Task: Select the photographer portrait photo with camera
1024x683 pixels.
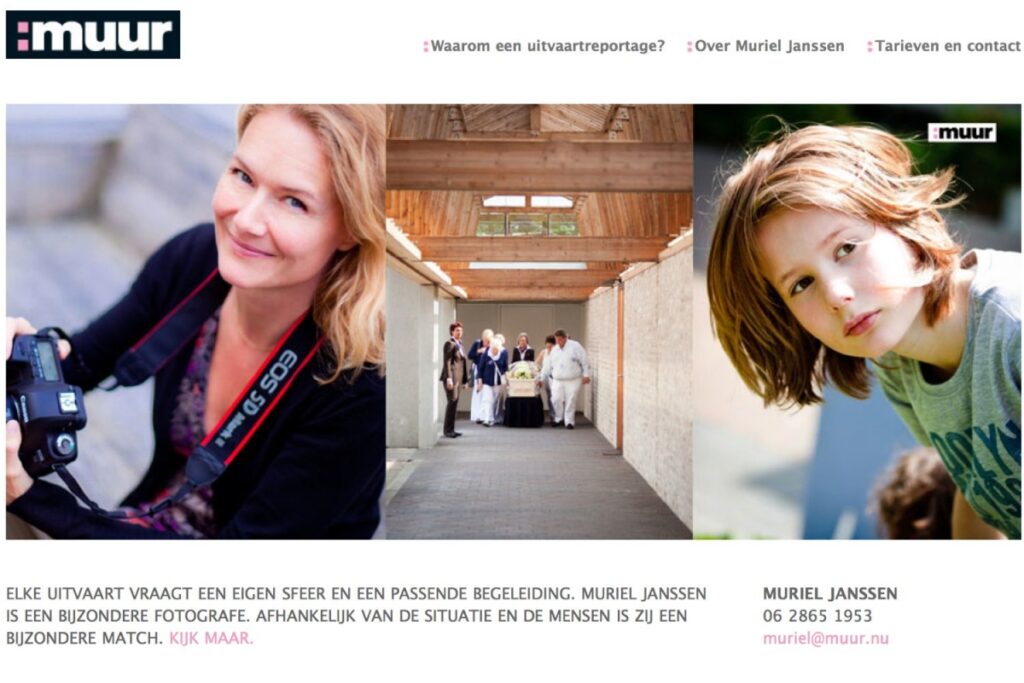Action: (x=196, y=321)
